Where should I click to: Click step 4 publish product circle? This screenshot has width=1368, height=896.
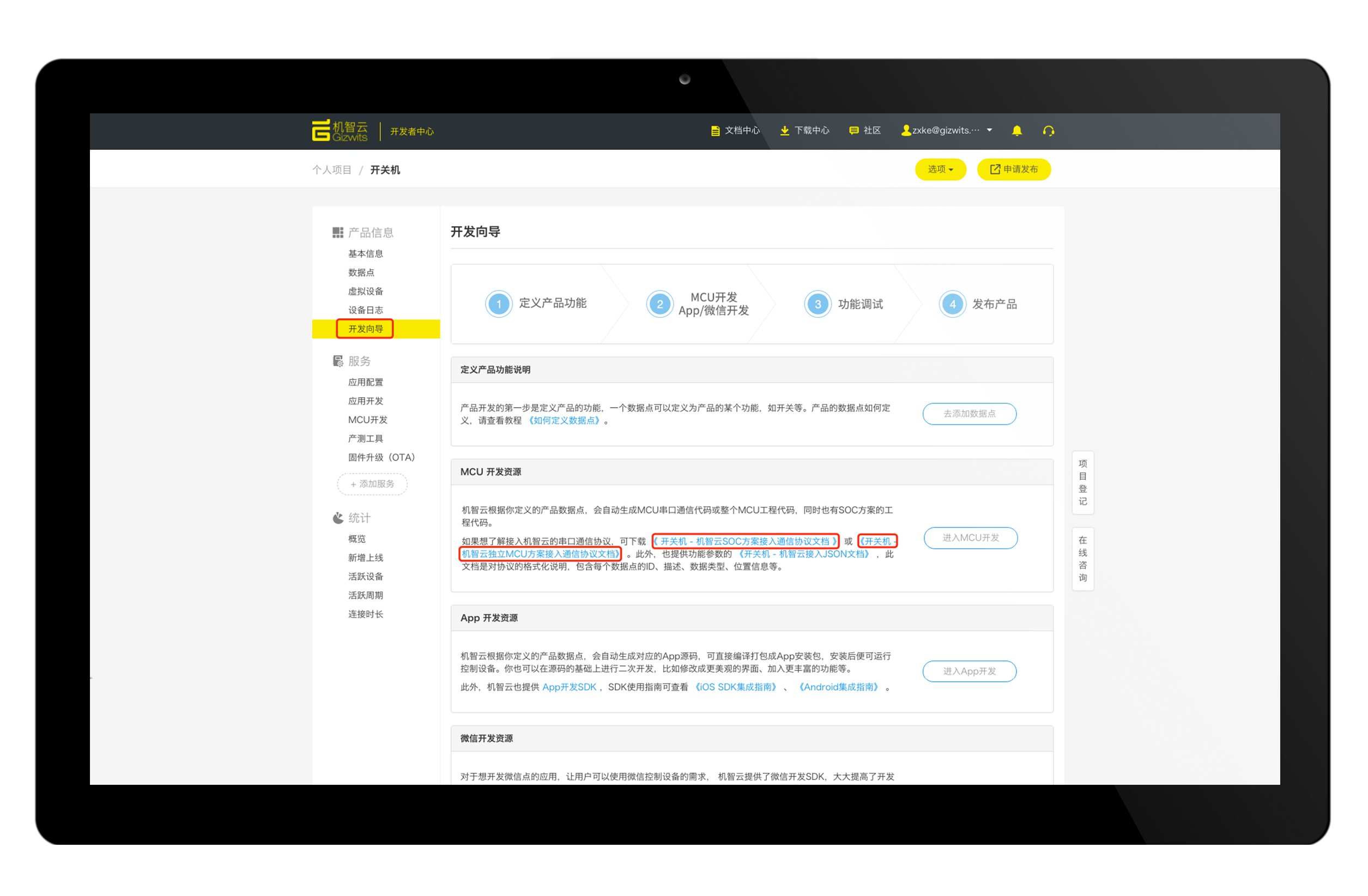pyautogui.click(x=952, y=304)
